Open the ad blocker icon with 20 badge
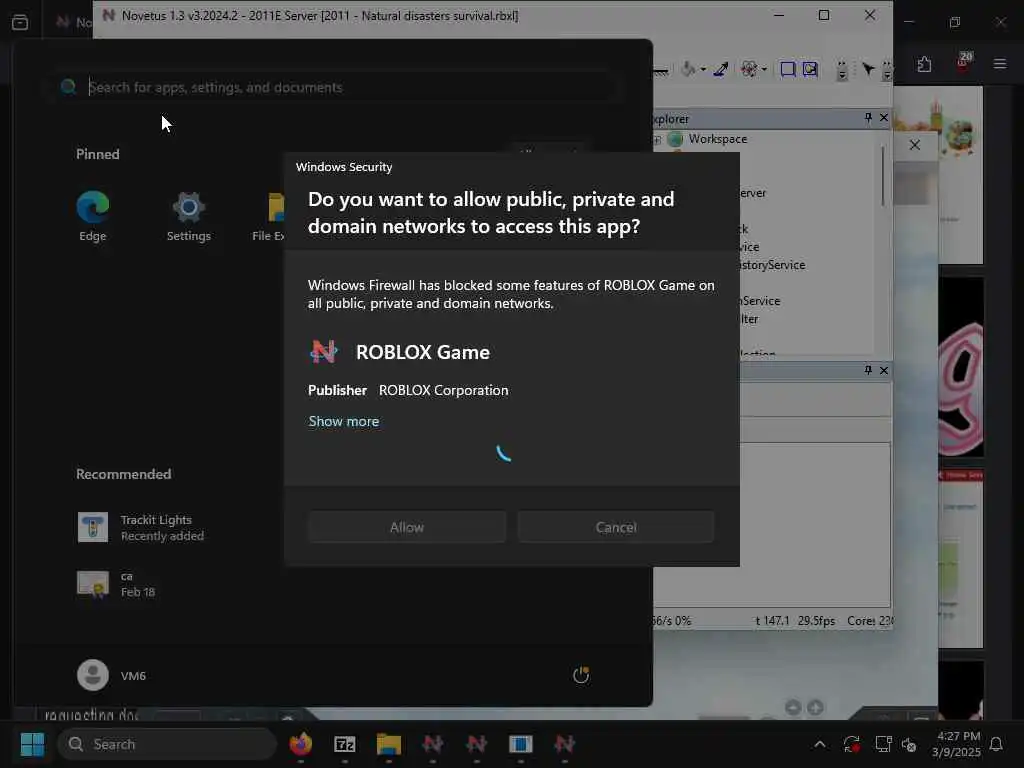The height and width of the screenshot is (768, 1024). point(963,63)
